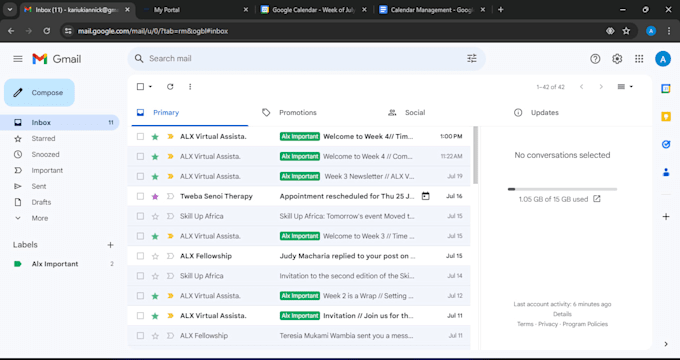Open Invitation // Join us email from Jul 11
The image size is (680, 360).
[299, 316]
